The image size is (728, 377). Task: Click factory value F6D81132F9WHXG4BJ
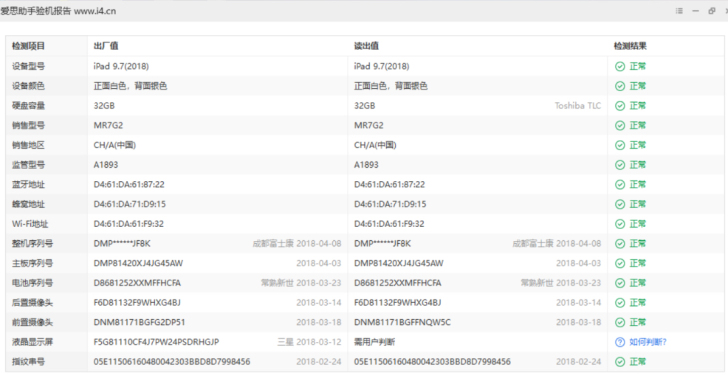click(x=137, y=303)
